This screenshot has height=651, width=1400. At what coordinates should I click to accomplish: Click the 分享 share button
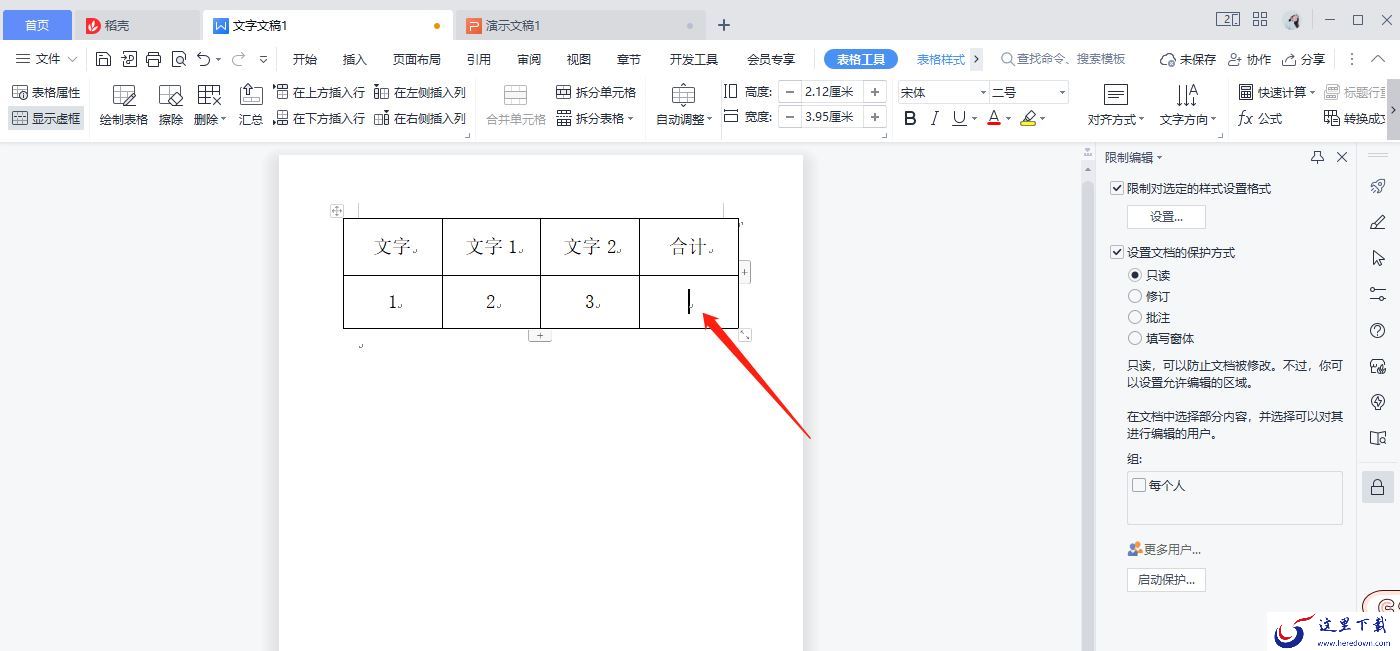pos(1304,59)
